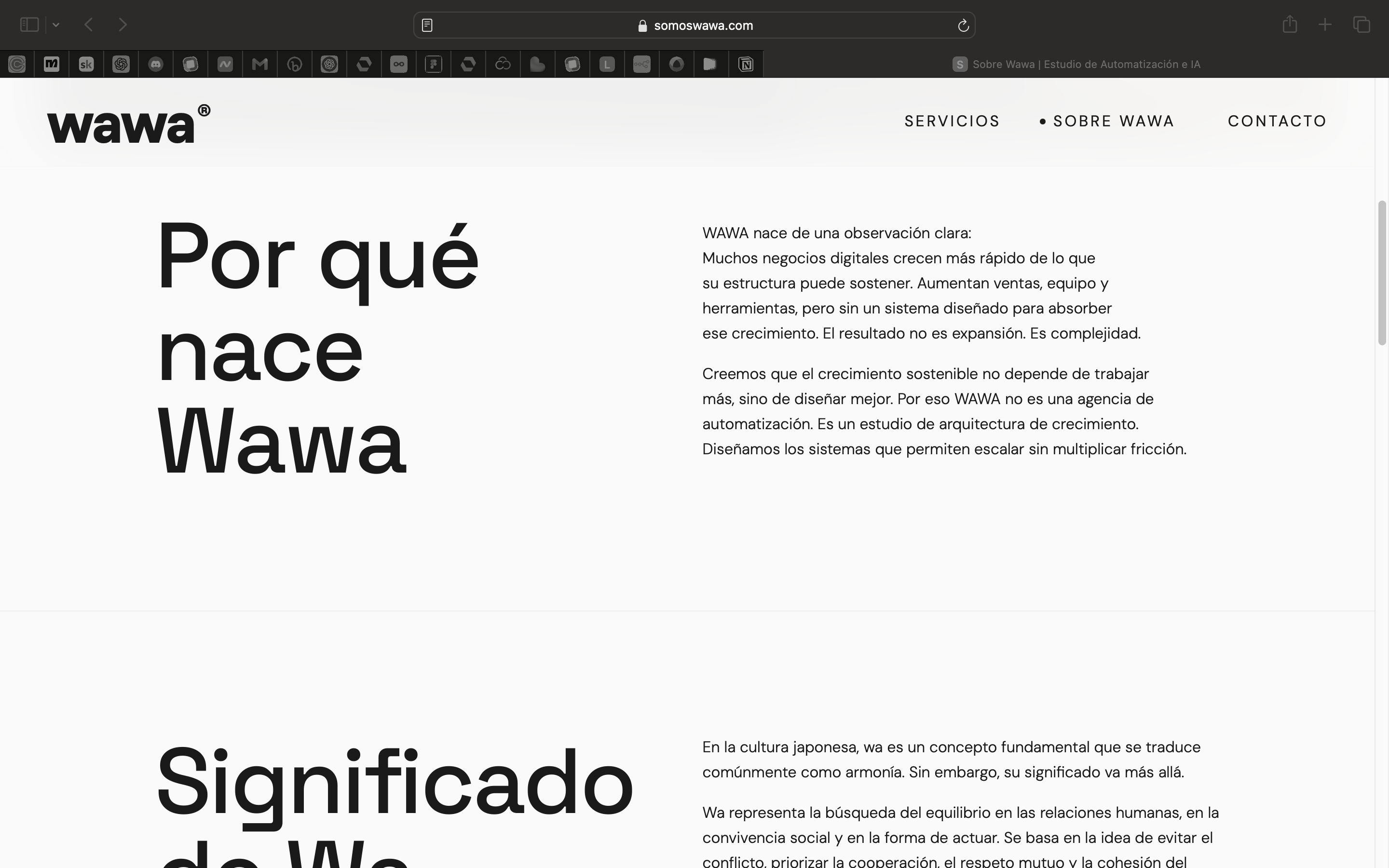
Task: Switch to the pinned Figma tab
Action: pyautogui.click(x=434, y=64)
